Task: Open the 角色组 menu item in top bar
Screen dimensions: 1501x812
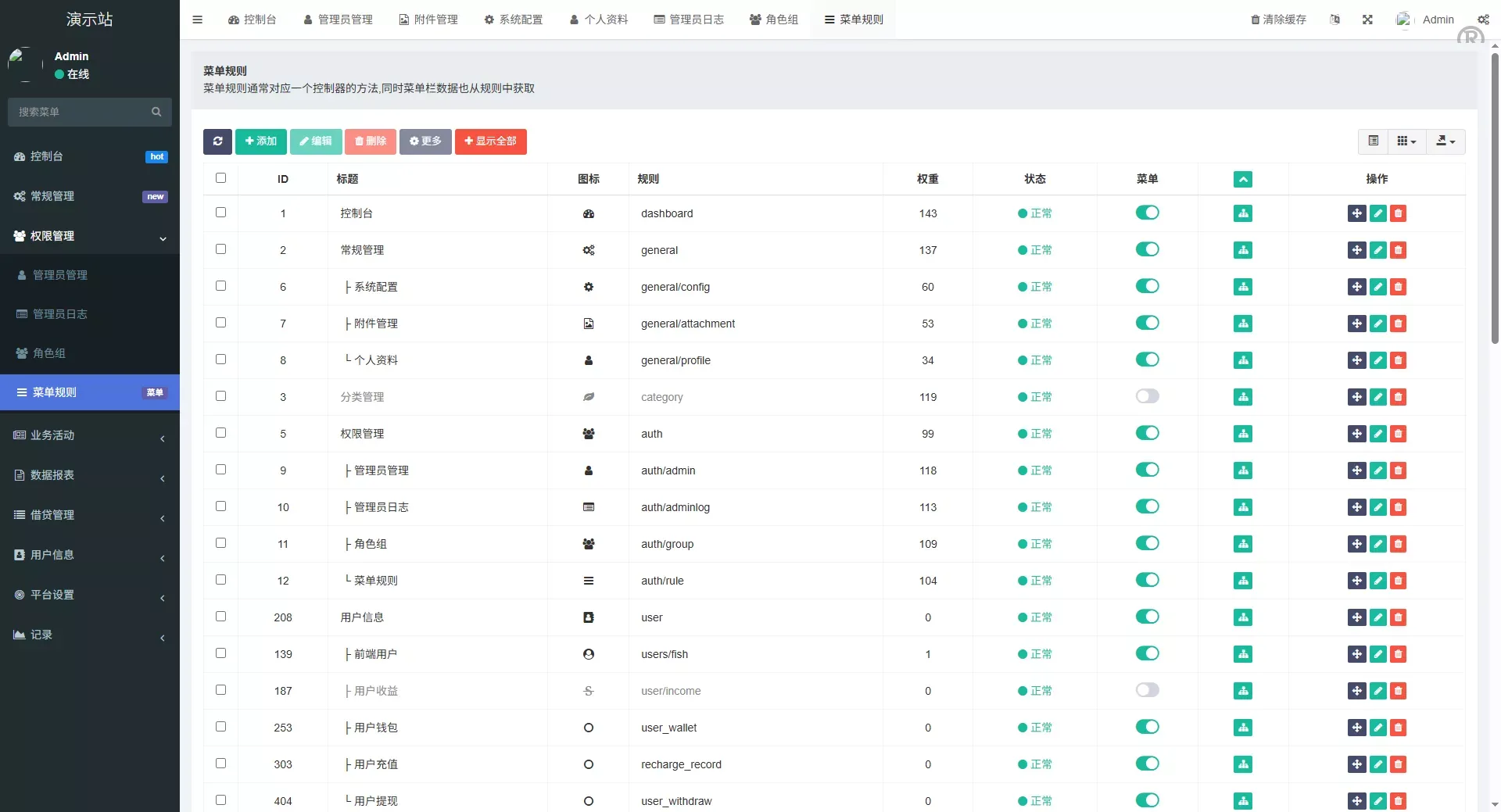Action: coord(774,20)
